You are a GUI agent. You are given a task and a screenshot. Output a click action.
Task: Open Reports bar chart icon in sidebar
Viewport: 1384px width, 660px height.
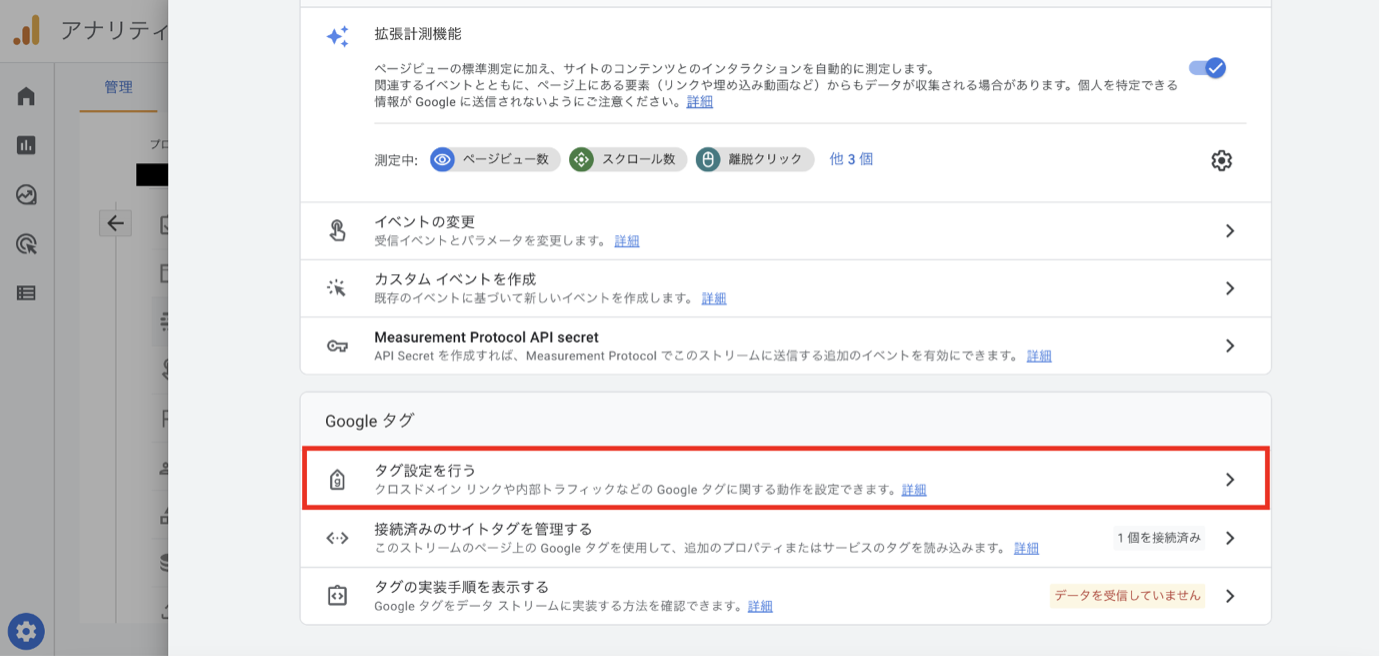[26, 145]
